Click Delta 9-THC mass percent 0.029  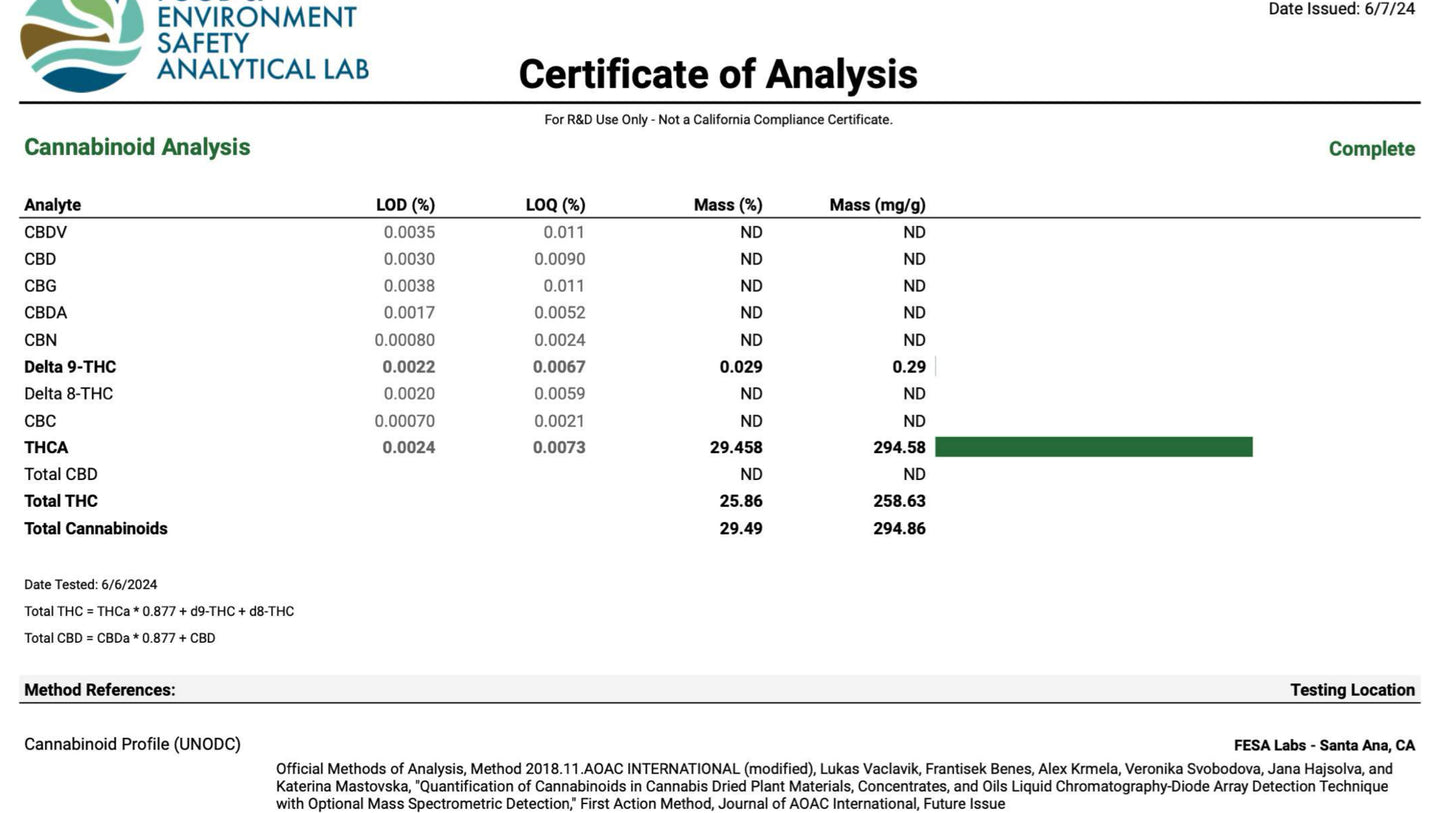coord(741,367)
